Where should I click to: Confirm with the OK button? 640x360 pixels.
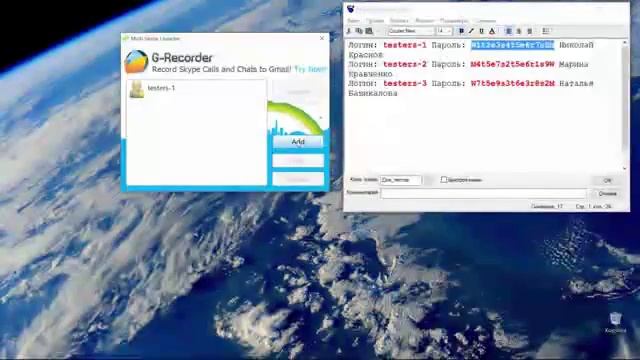pyautogui.click(x=607, y=180)
